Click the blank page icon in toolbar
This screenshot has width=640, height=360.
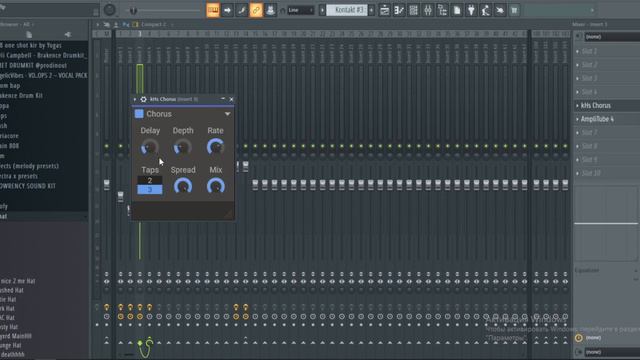click(x=457, y=10)
